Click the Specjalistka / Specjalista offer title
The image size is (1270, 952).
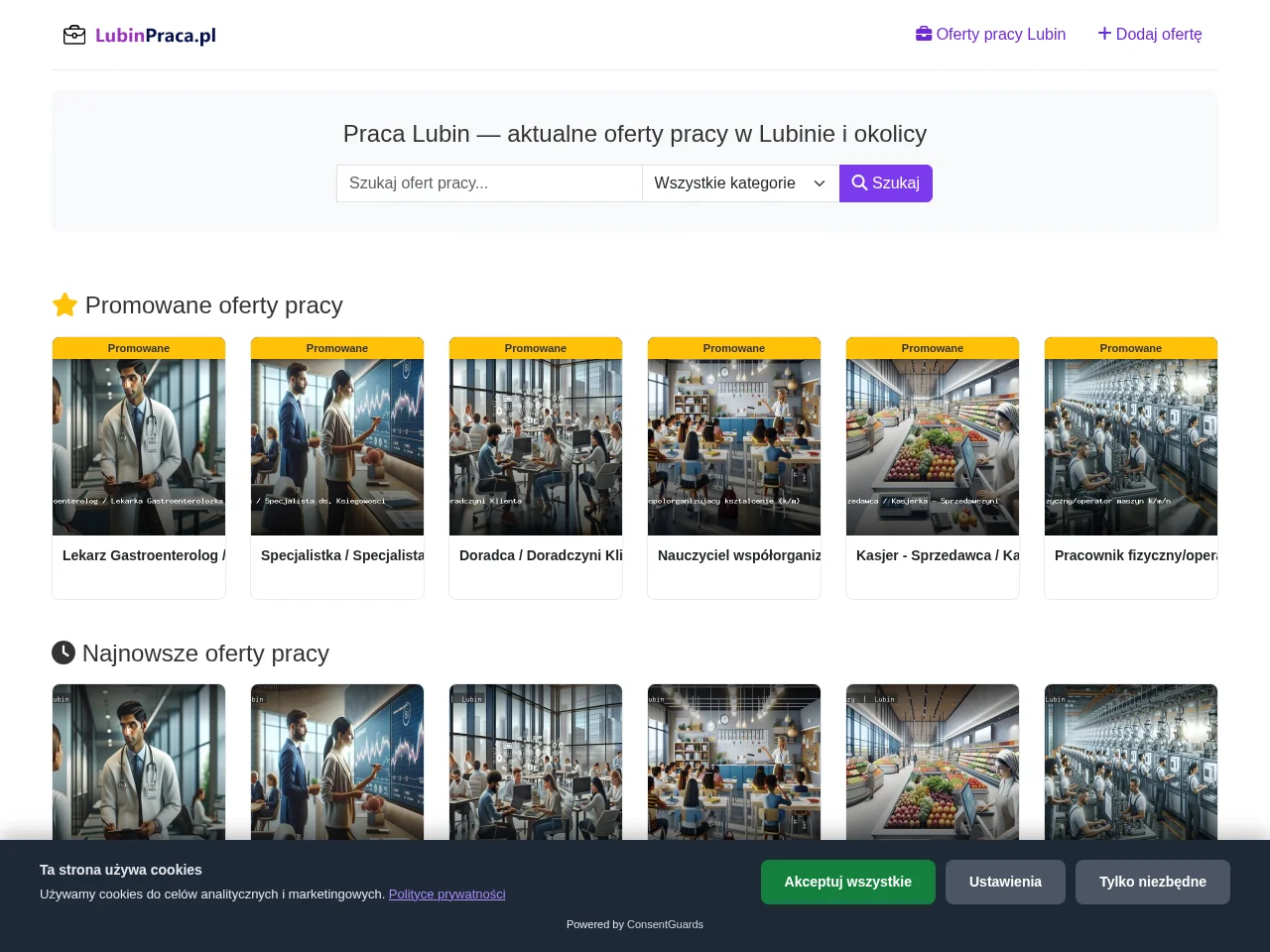click(x=342, y=555)
